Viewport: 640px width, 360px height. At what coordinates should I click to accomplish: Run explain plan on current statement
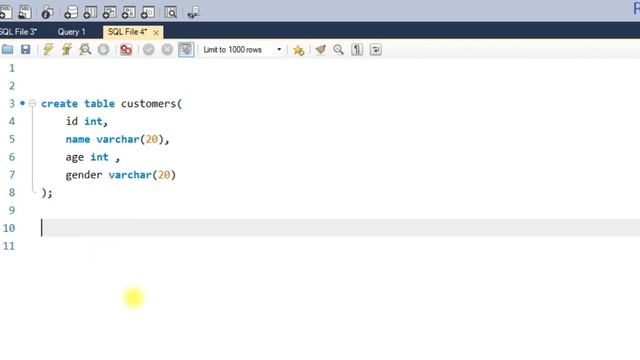85,50
